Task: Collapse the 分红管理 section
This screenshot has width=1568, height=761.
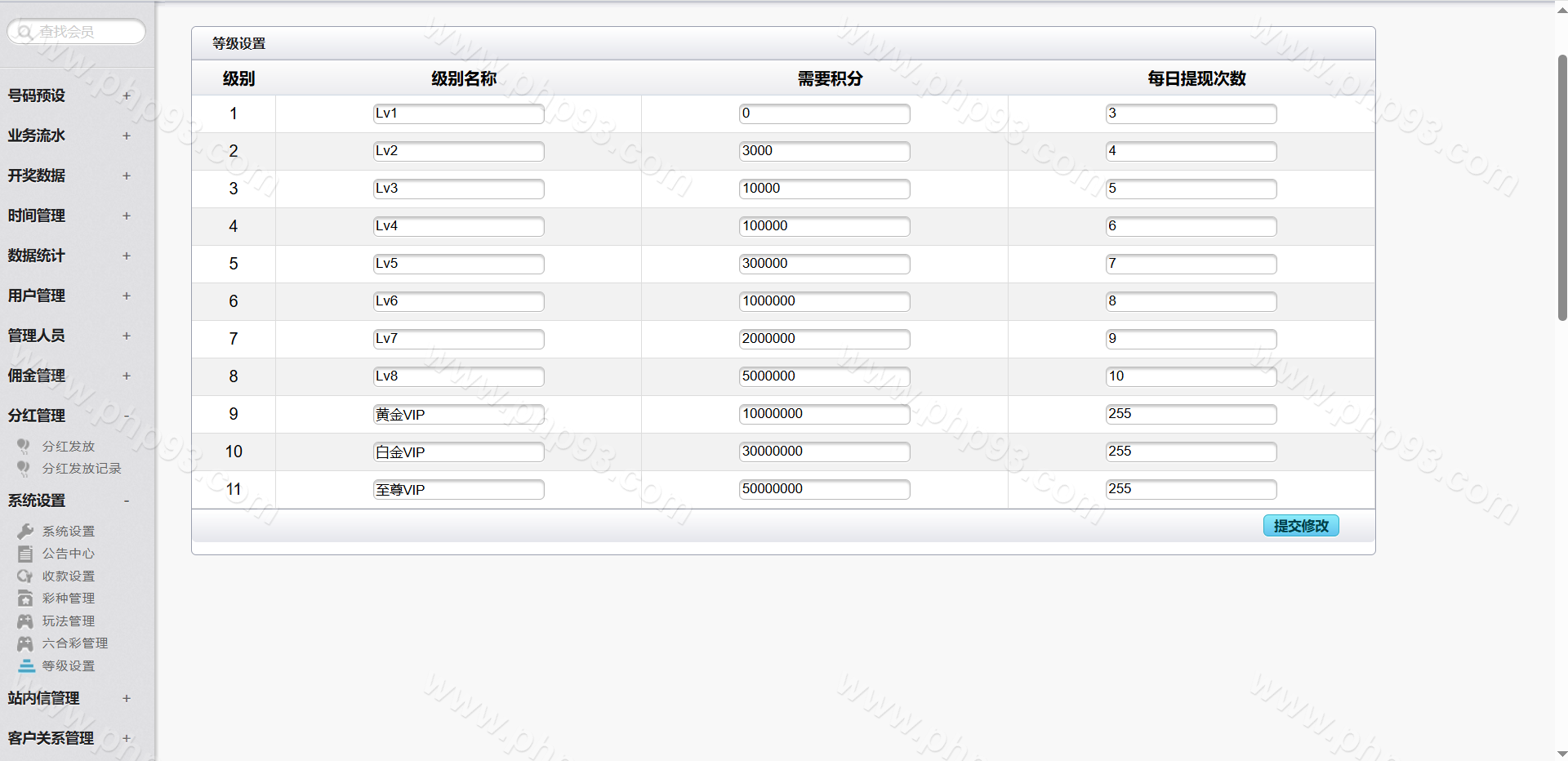Action: click(127, 416)
